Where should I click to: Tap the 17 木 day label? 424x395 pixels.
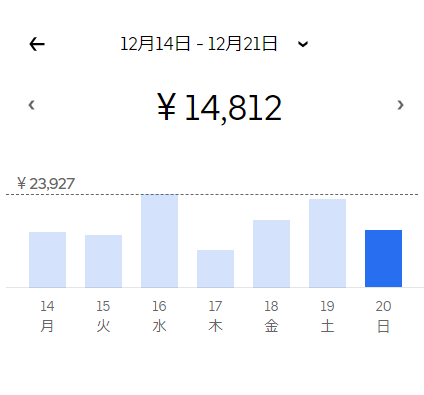coord(215,316)
